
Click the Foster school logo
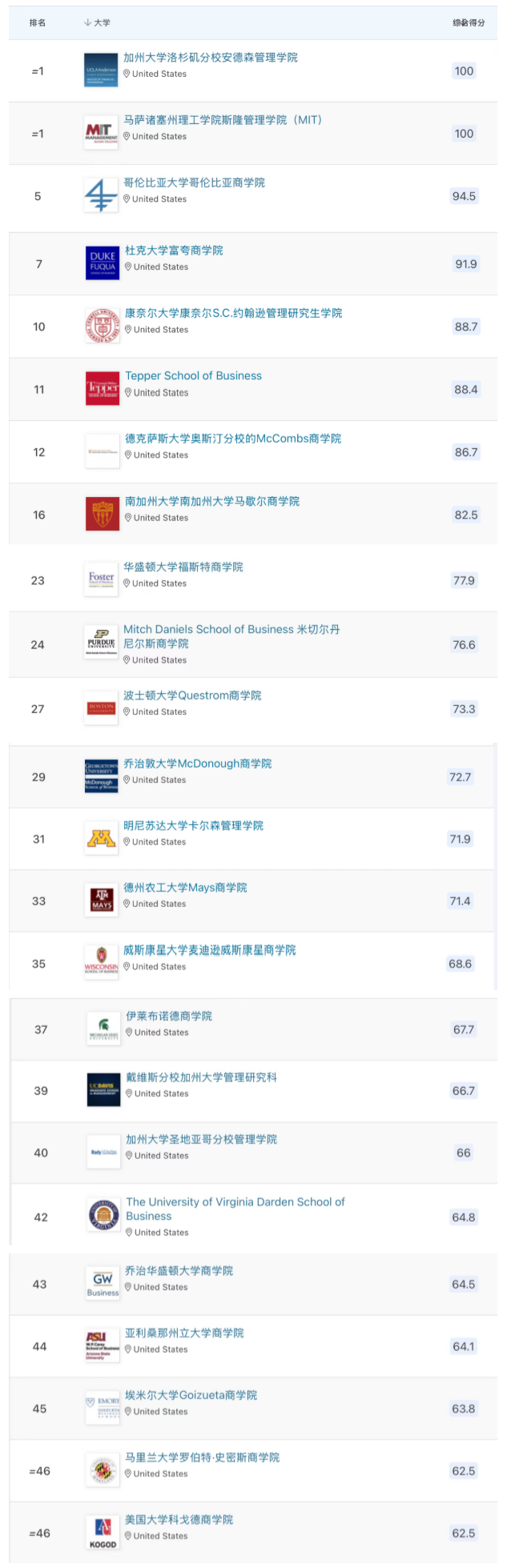101,579
